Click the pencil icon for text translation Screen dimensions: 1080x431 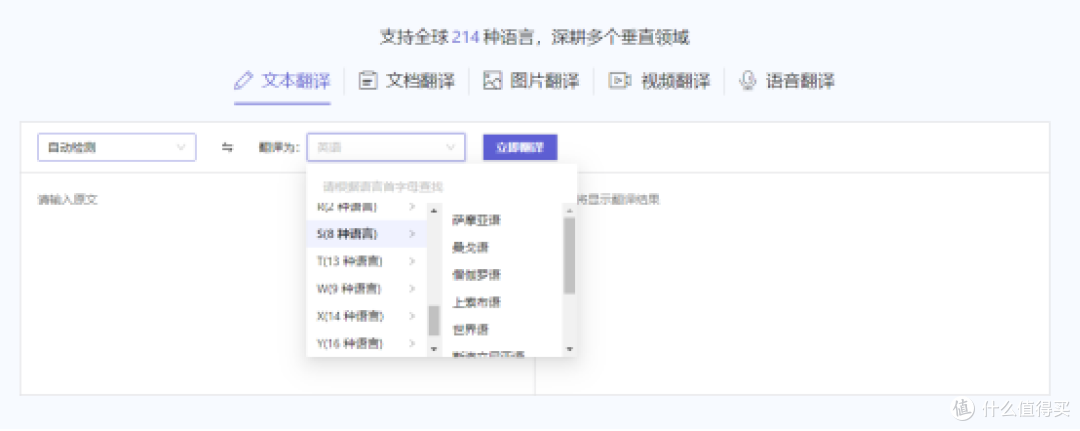point(244,81)
